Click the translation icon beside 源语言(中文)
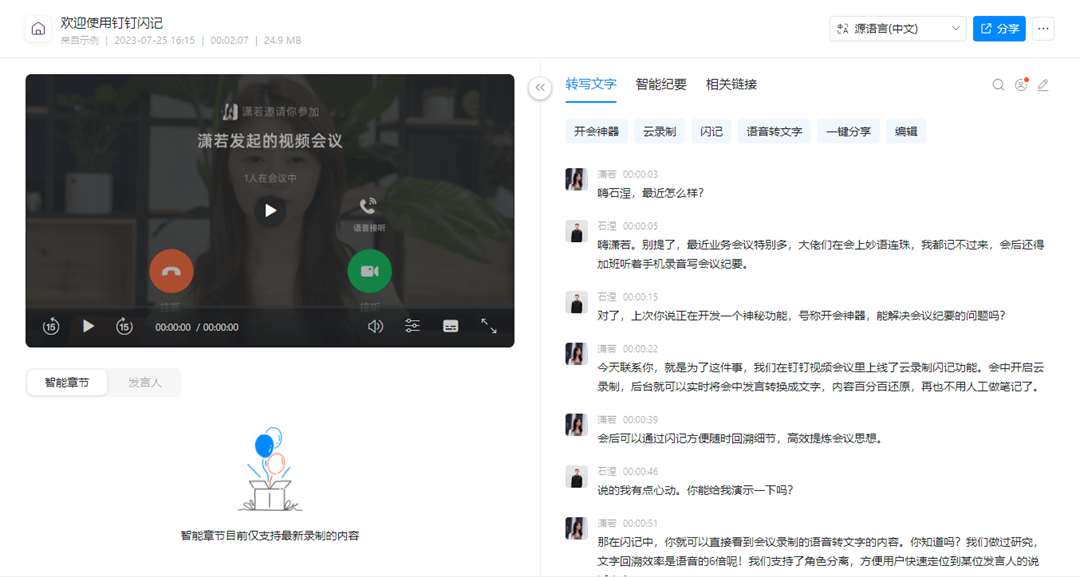 click(x=842, y=29)
